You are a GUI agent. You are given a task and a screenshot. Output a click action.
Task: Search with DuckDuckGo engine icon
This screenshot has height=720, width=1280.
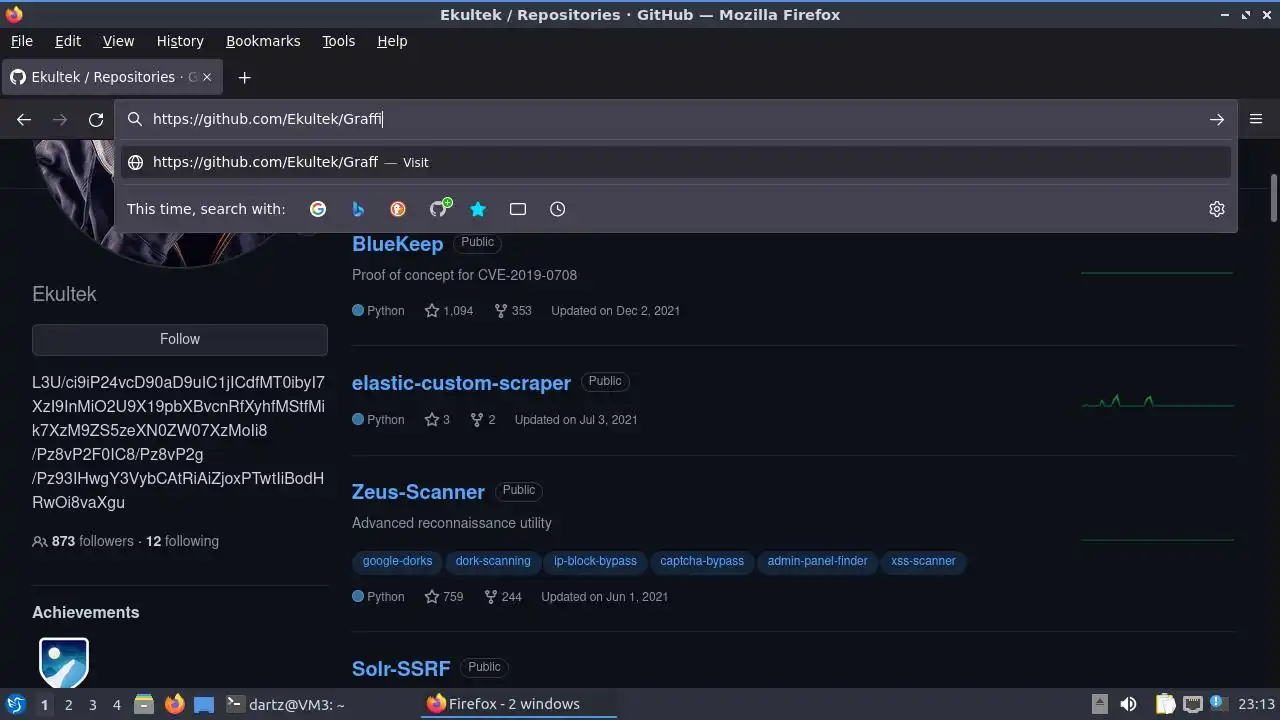tap(398, 209)
